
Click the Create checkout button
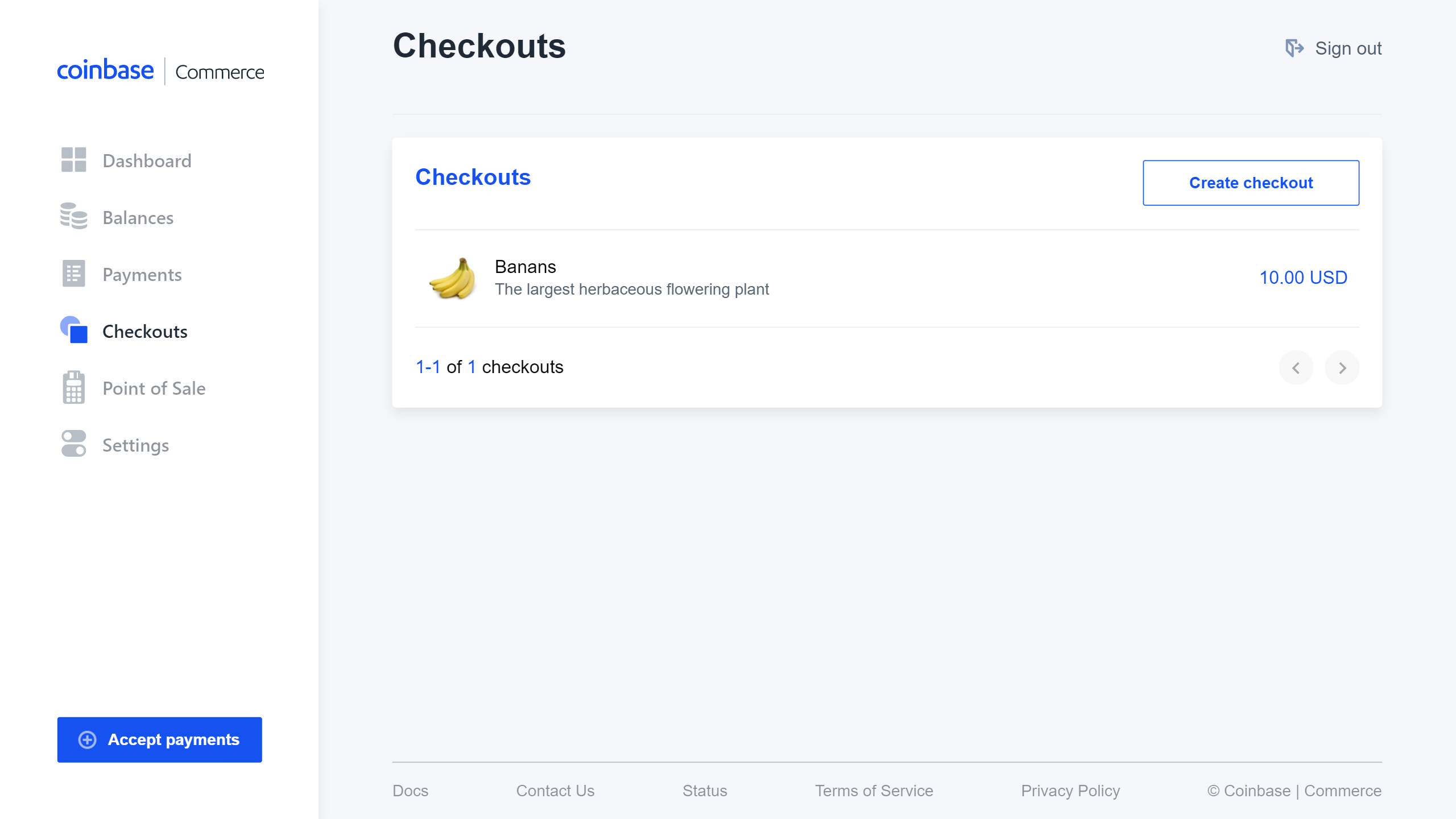coord(1250,182)
